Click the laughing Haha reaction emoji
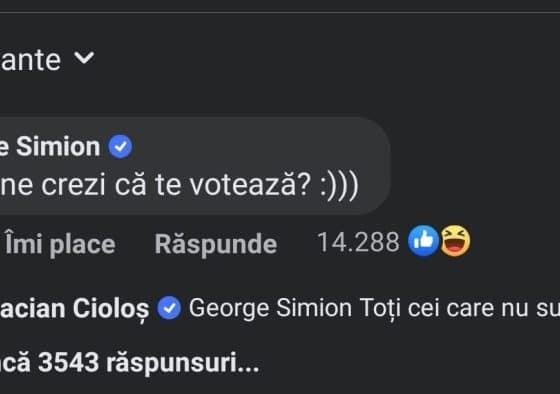 point(455,241)
